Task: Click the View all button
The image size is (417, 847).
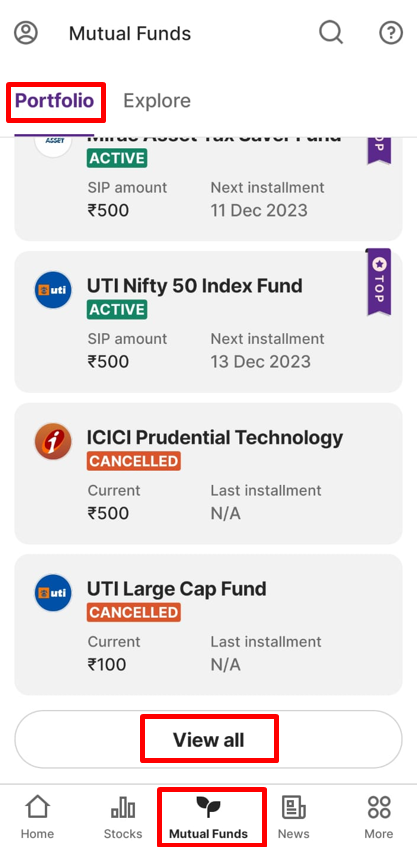Action: tap(208, 739)
